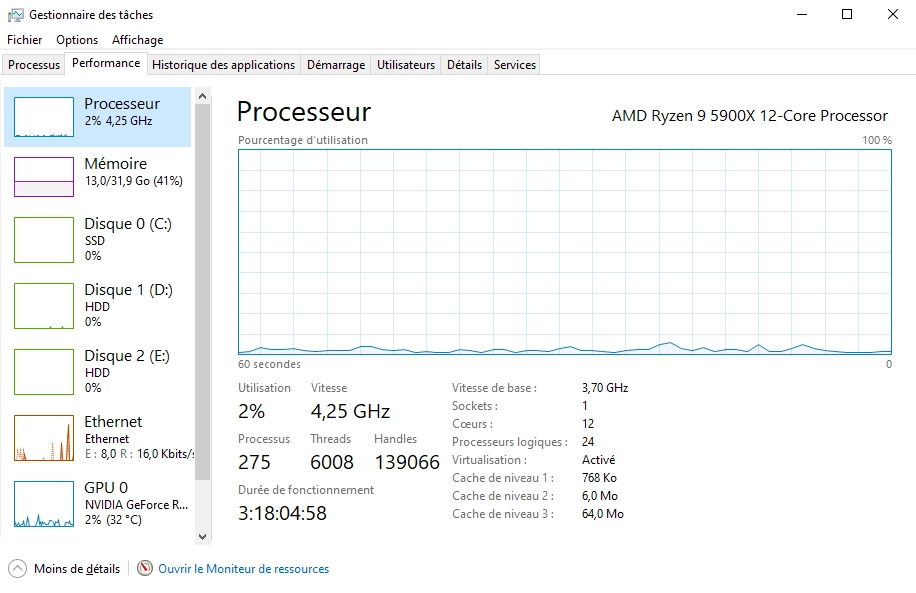Collapse view with Moins de détails chevron

[18, 568]
